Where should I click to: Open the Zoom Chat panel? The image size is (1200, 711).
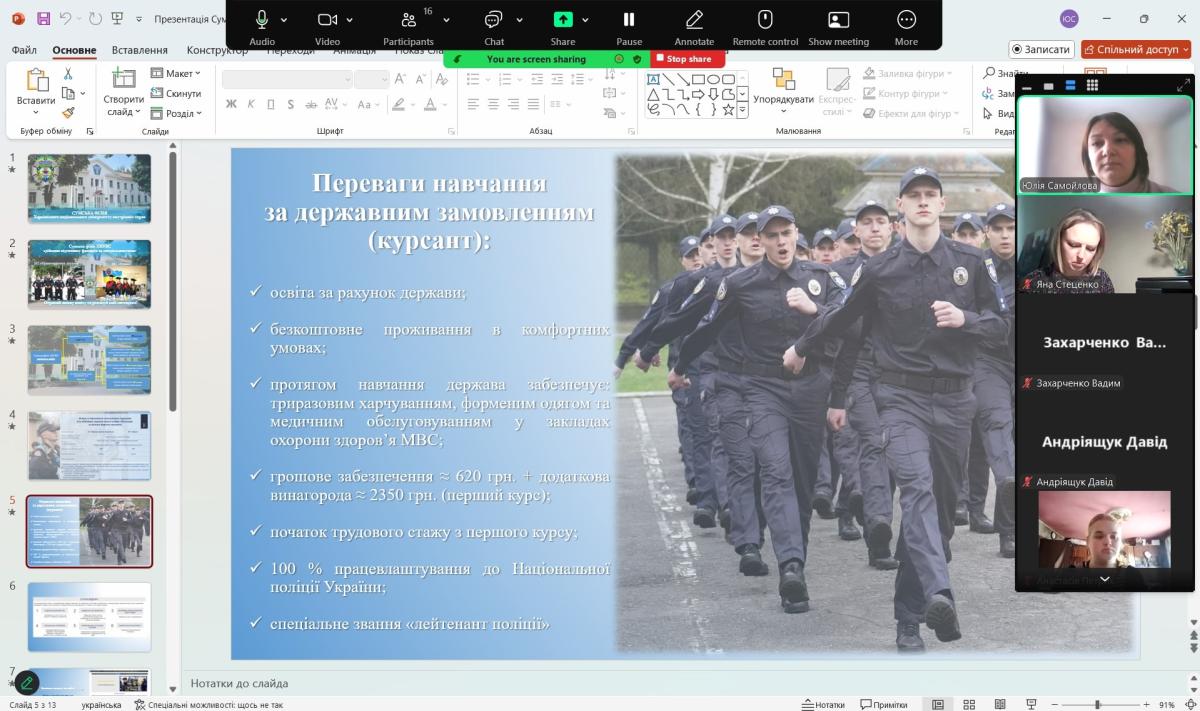pyautogui.click(x=494, y=20)
